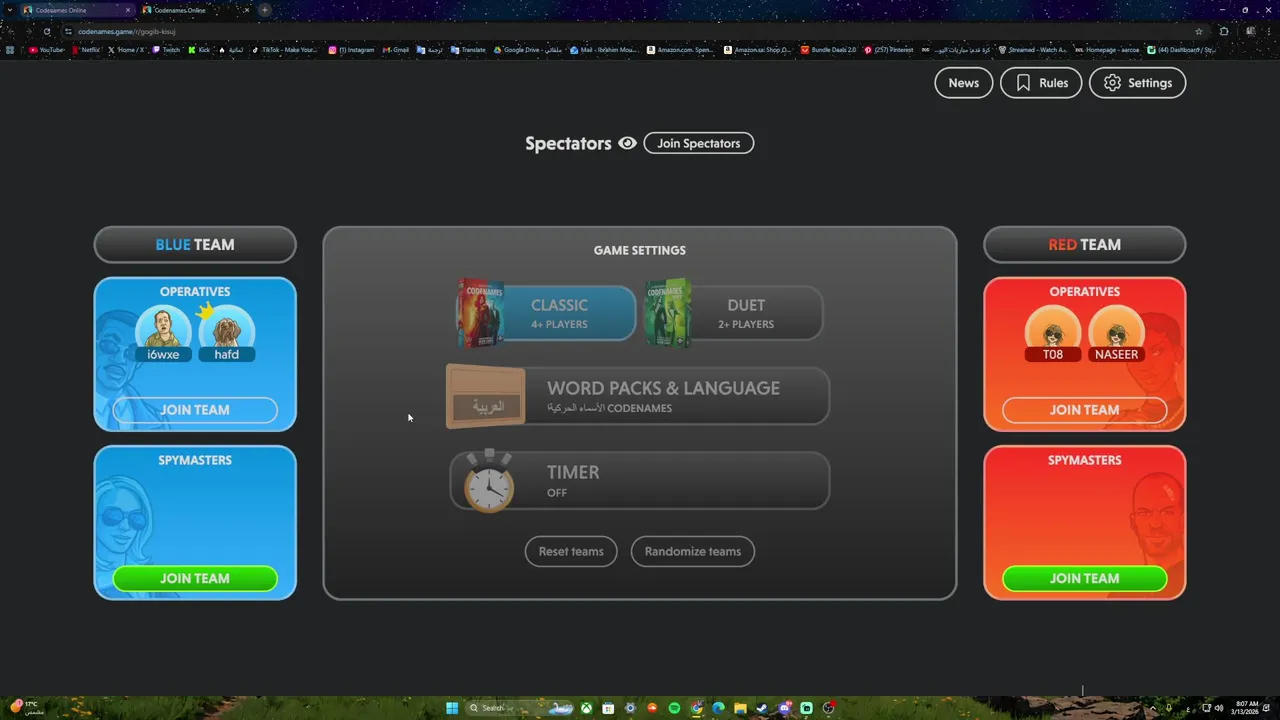Screen dimensions: 1280x720
Task: Select the Classic 4+ players mode
Action: tap(546, 313)
